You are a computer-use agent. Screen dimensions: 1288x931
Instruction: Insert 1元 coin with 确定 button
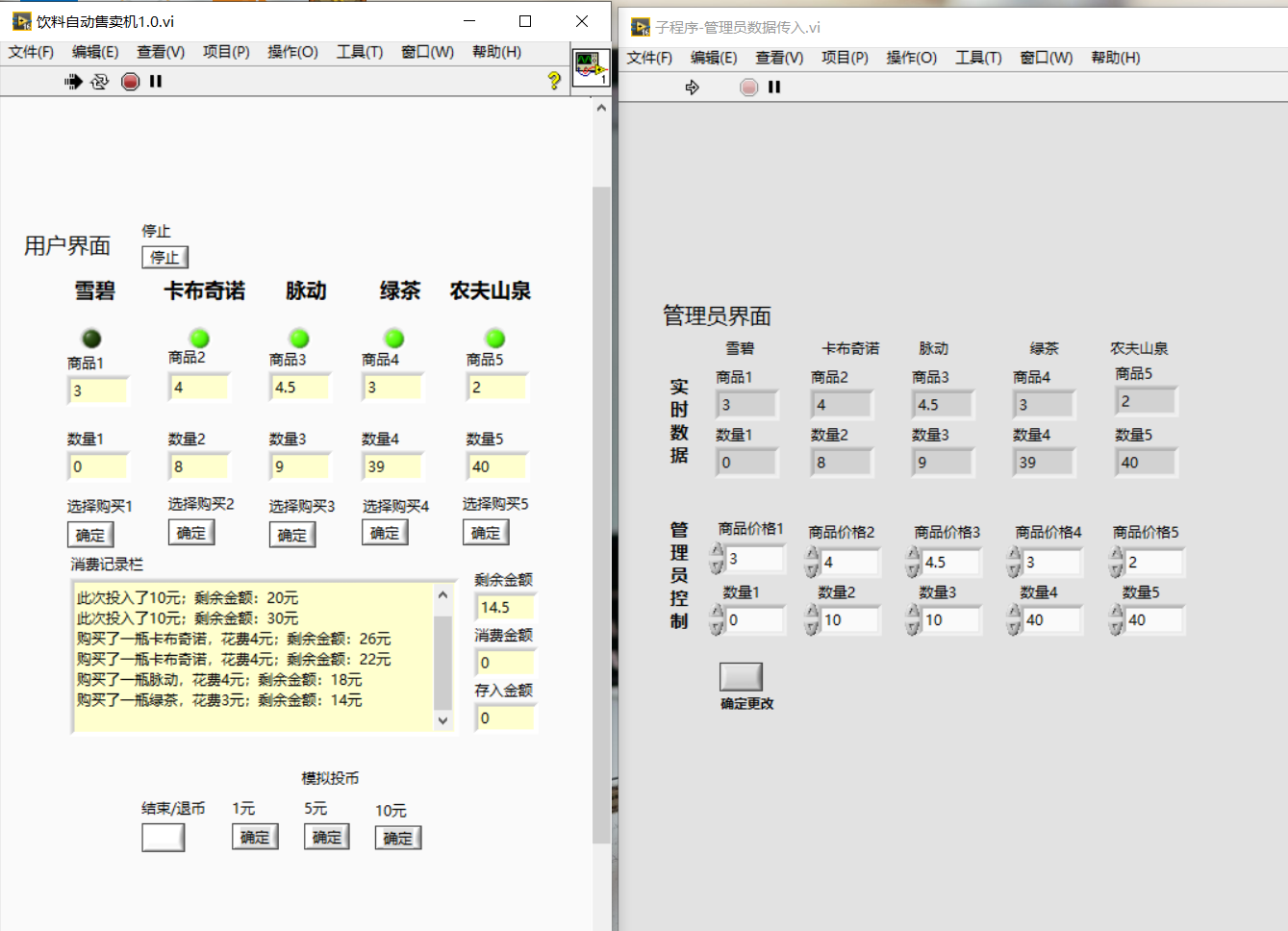point(255,837)
